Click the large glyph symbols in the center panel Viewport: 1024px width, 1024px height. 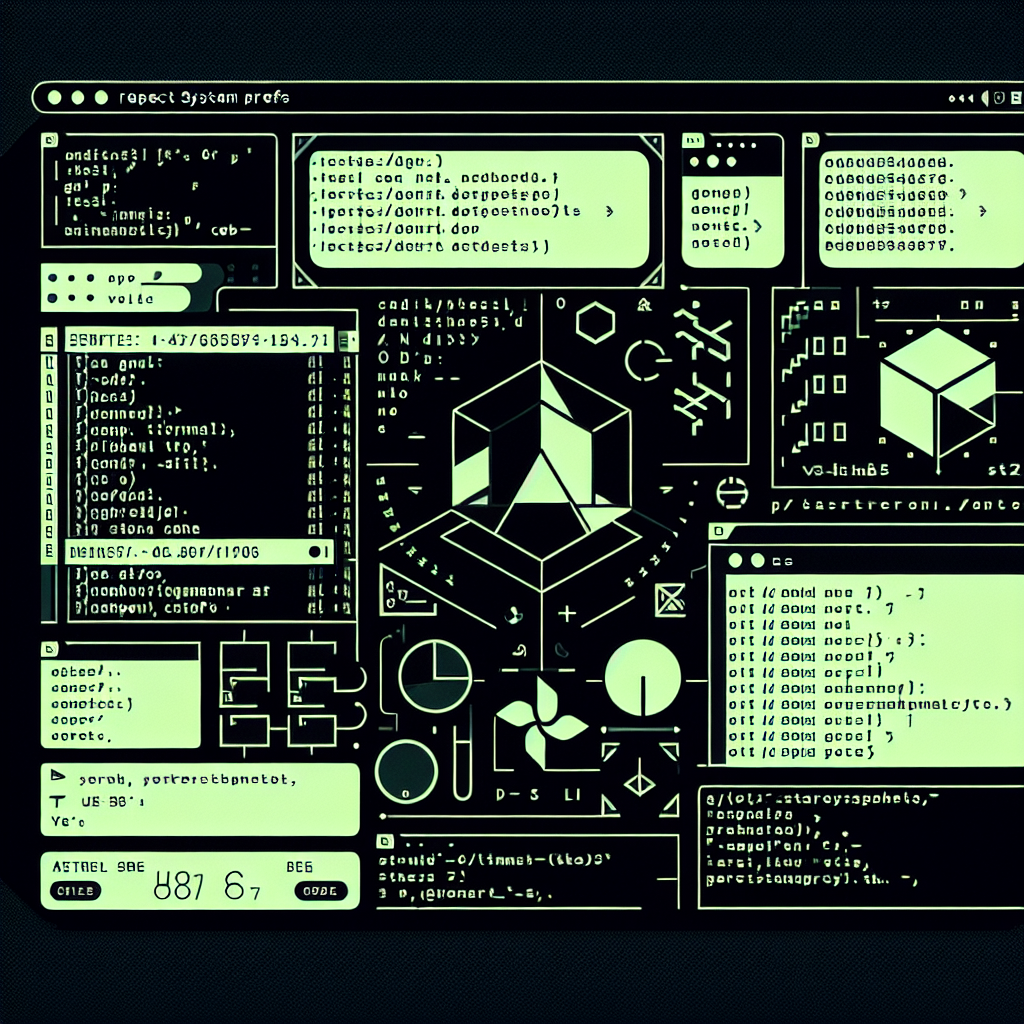tap(704, 366)
